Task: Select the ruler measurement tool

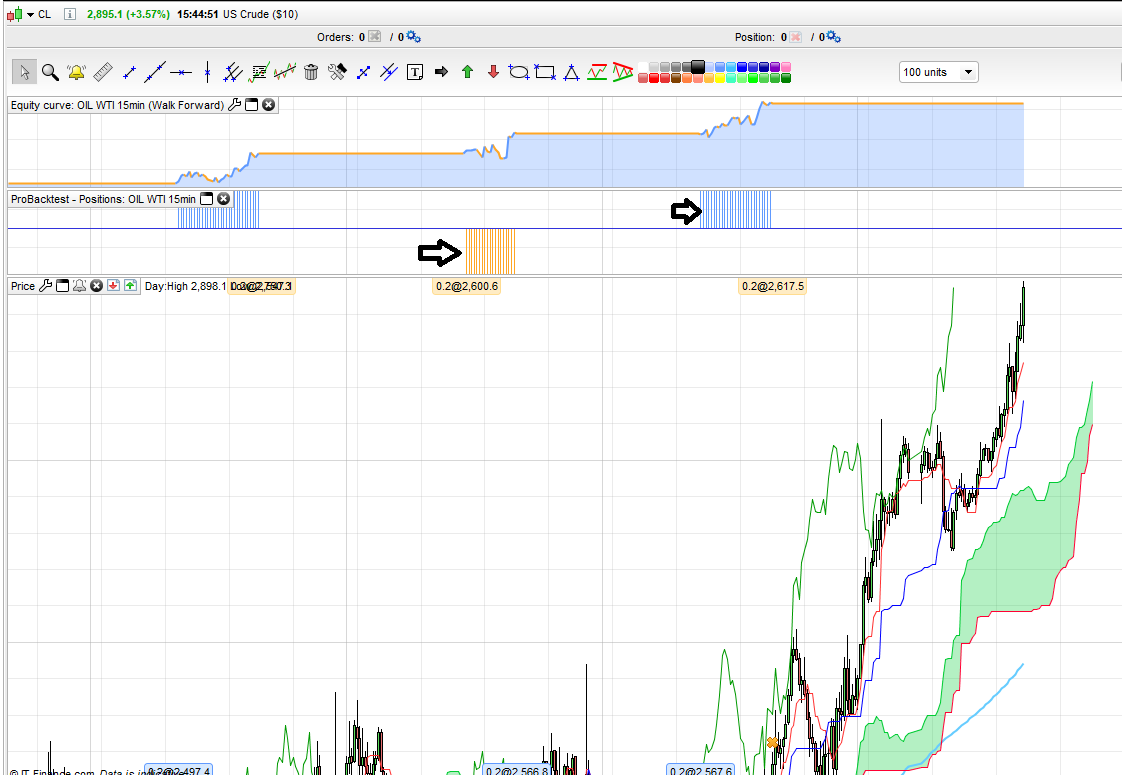Action: click(103, 72)
